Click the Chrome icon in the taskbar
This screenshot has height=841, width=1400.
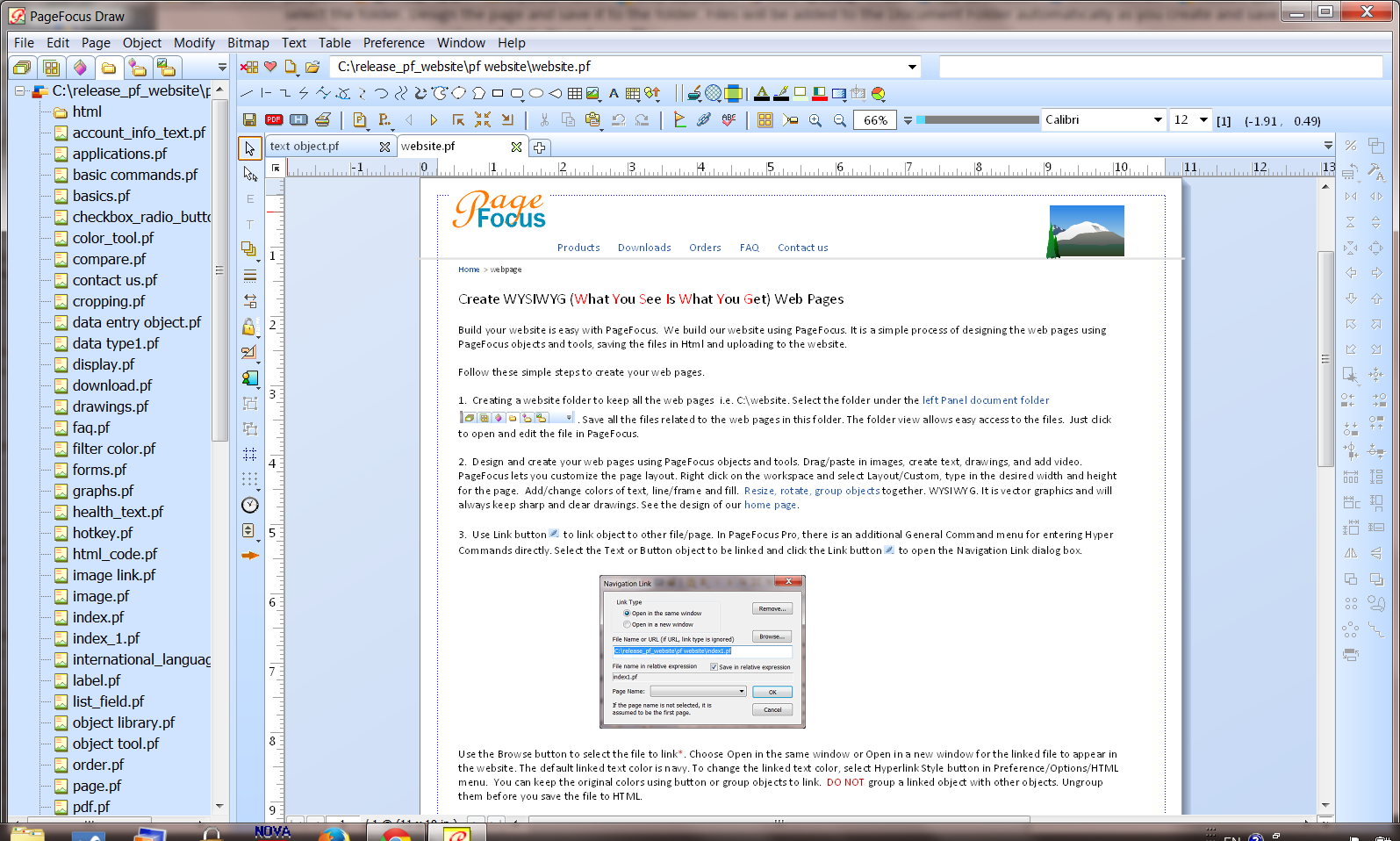tap(397, 834)
